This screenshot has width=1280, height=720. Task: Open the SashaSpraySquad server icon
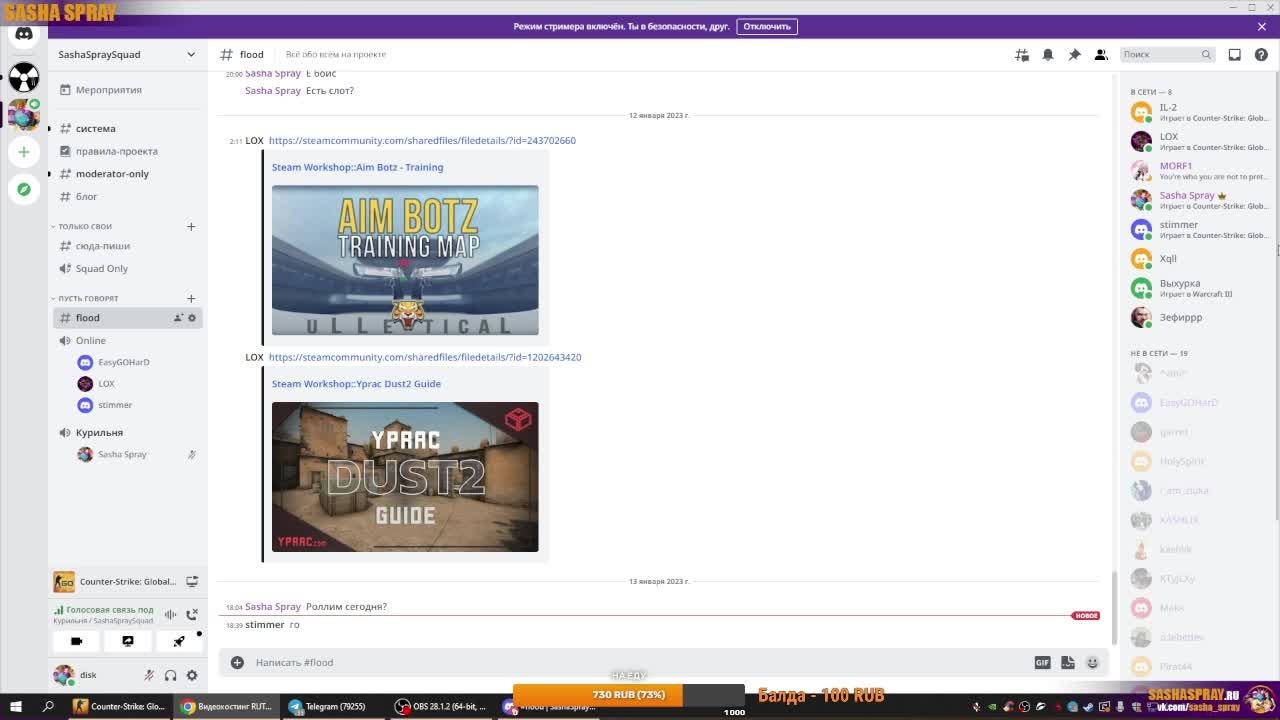coord(24,115)
